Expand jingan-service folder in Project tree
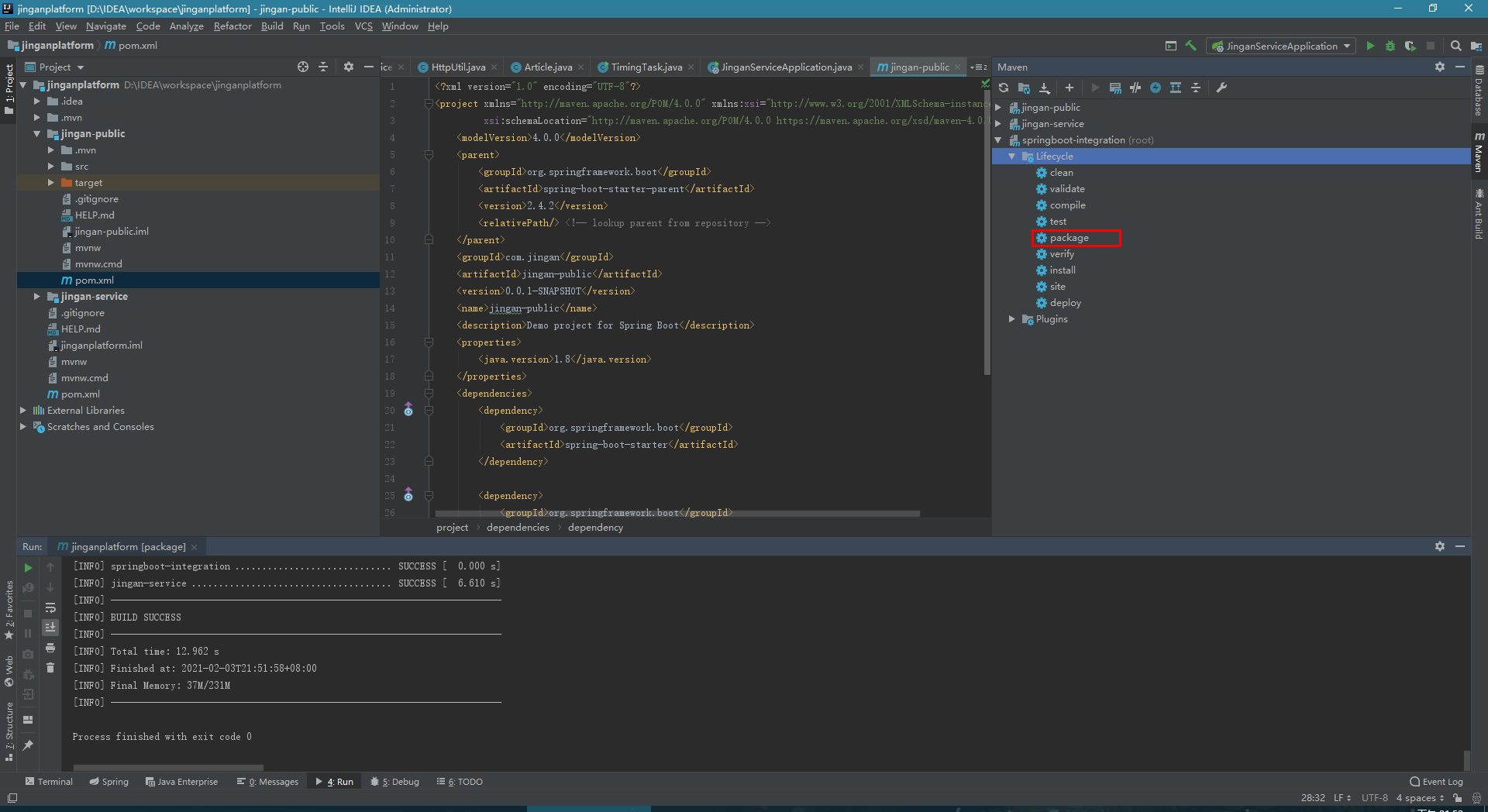The height and width of the screenshot is (812, 1488). [36, 297]
